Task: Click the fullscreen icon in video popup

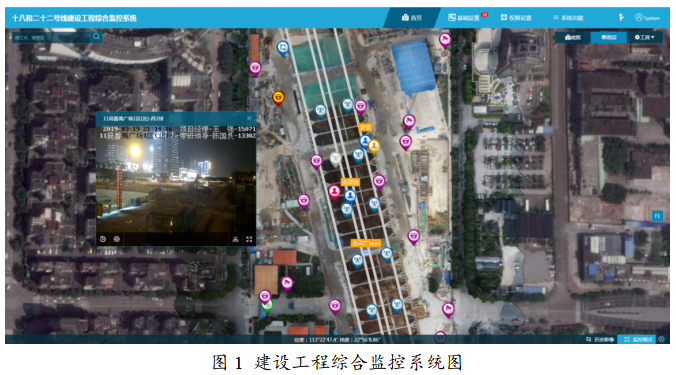Action: point(249,239)
